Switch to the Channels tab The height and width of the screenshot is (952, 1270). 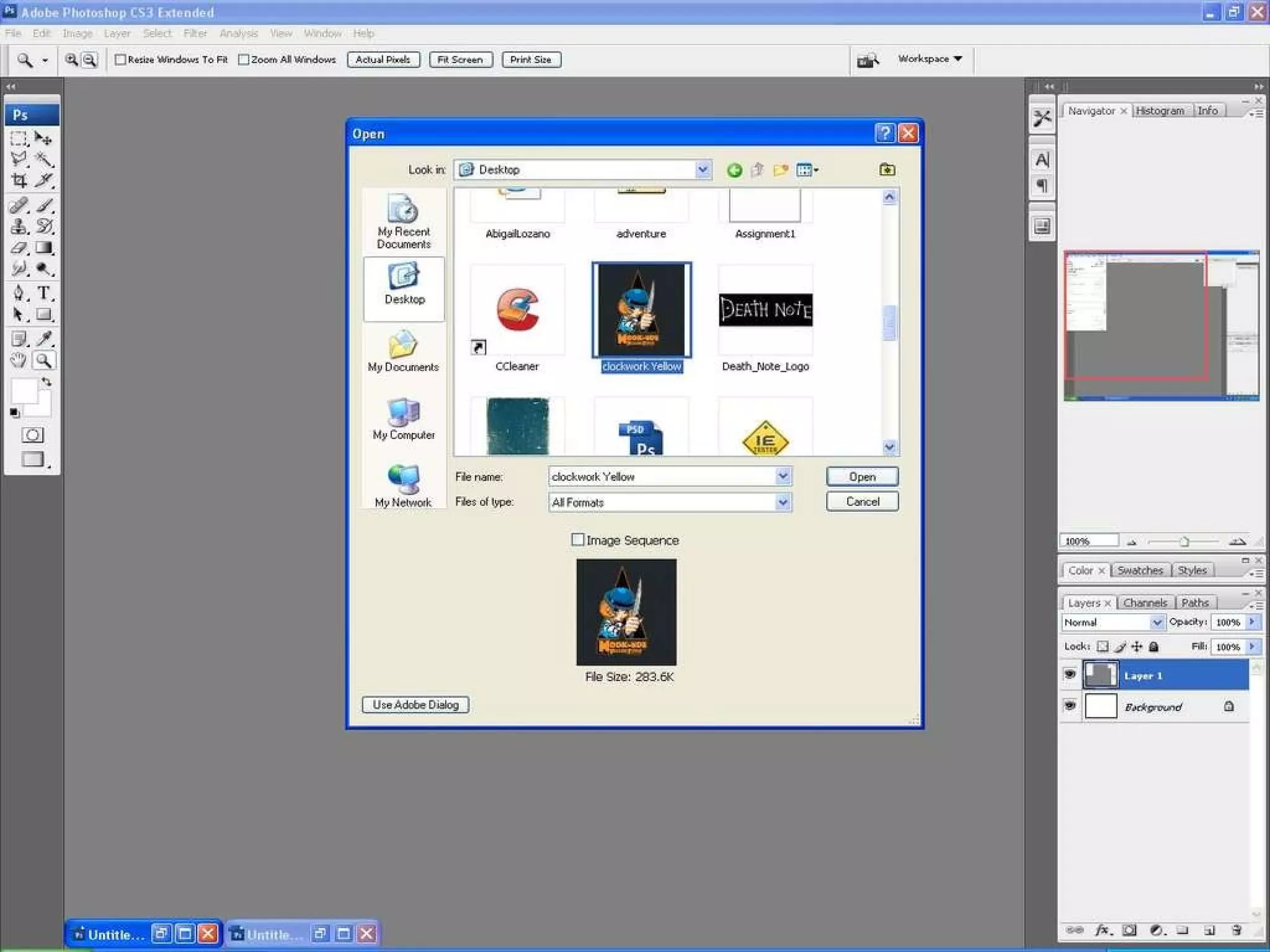1145,602
